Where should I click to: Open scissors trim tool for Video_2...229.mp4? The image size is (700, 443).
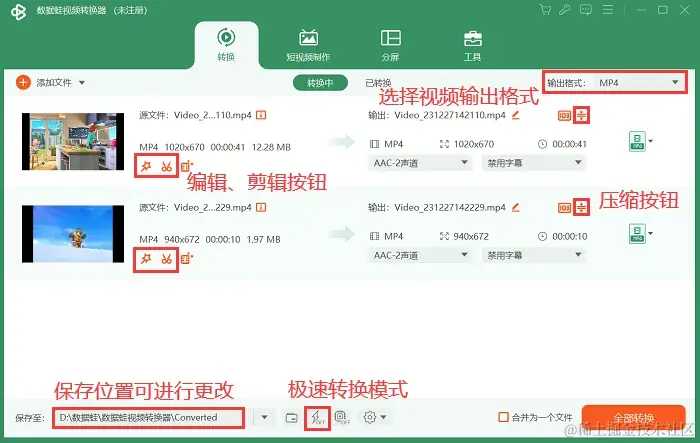pyautogui.click(x=167, y=259)
